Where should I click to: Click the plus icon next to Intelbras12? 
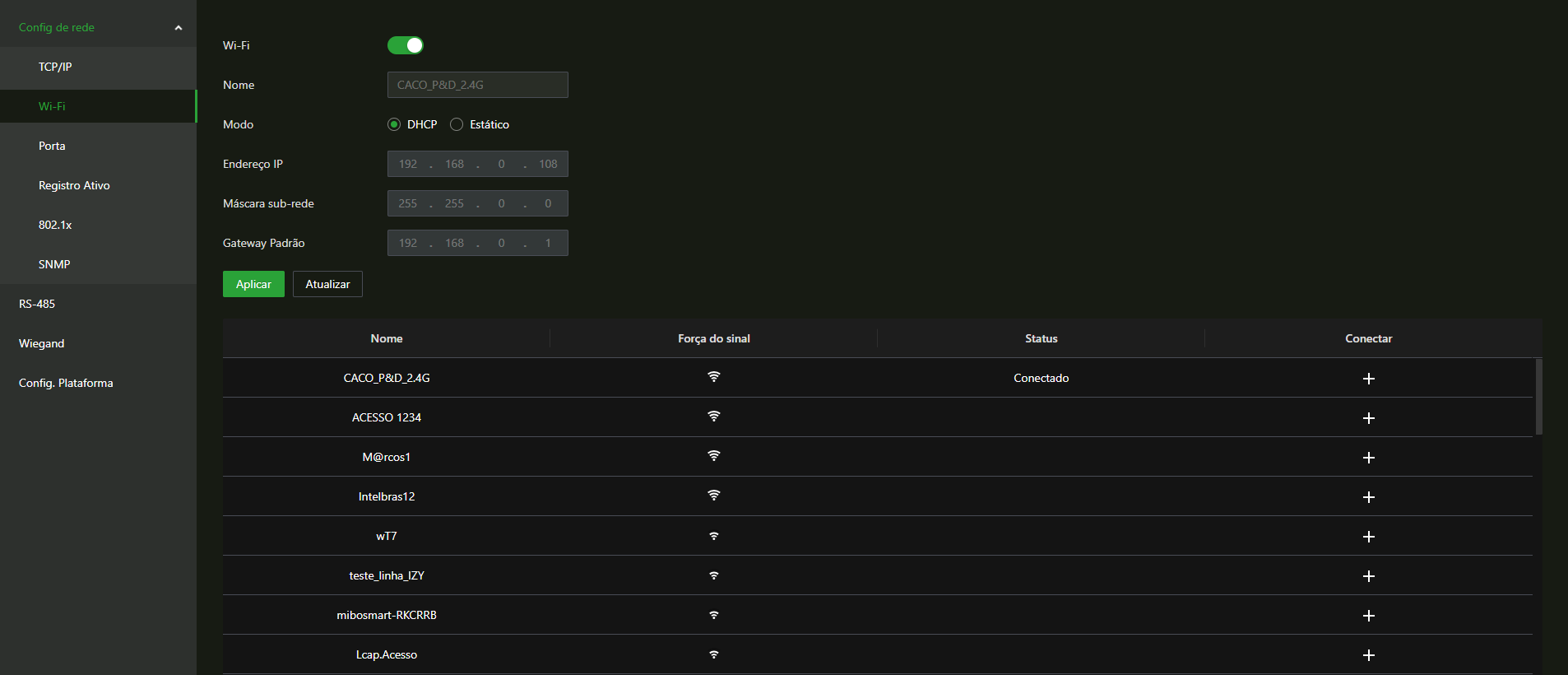(1368, 497)
